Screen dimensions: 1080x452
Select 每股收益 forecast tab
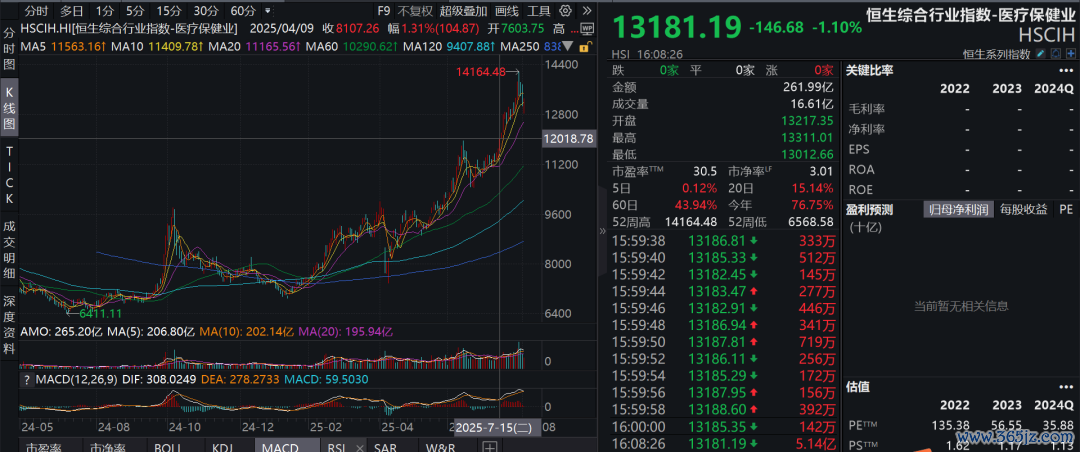(1024, 209)
